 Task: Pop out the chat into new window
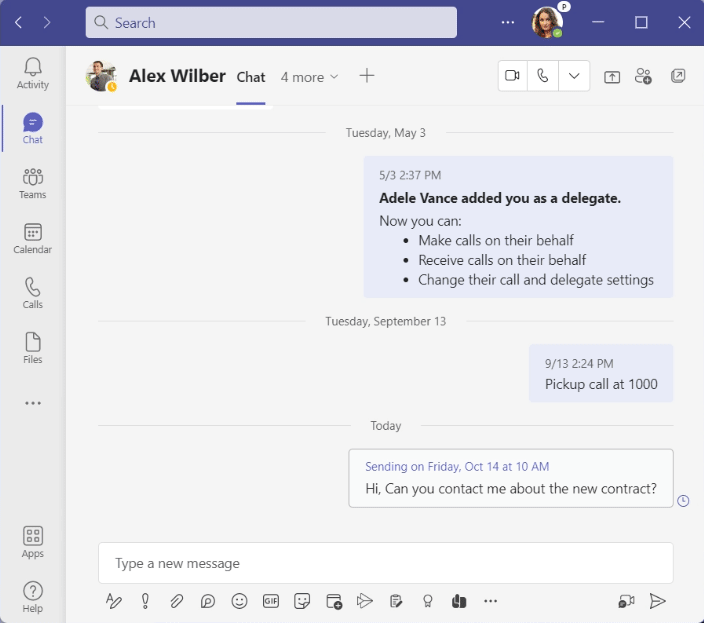pyautogui.click(x=678, y=76)
